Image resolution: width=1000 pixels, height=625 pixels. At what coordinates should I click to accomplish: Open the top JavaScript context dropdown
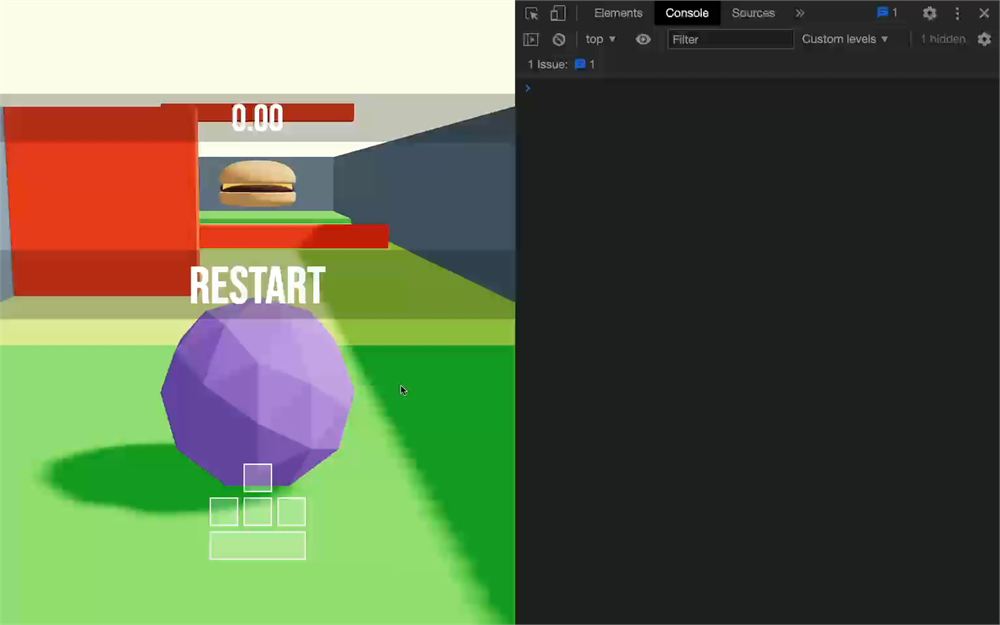pos(601,40)
